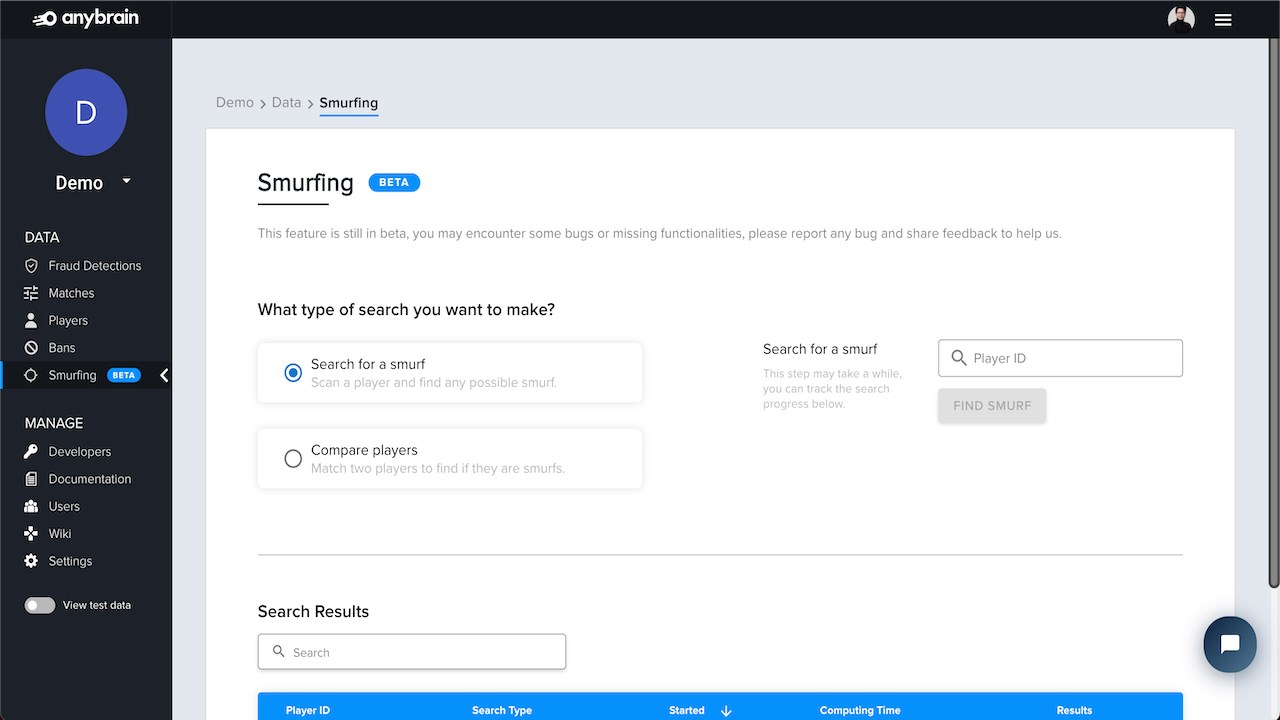
Task: Click the Players person icon
Action: pyautogui.click(x=31, y=321)
